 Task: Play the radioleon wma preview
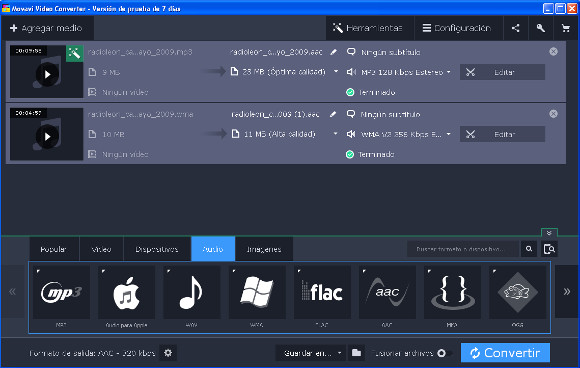[47, 136]
